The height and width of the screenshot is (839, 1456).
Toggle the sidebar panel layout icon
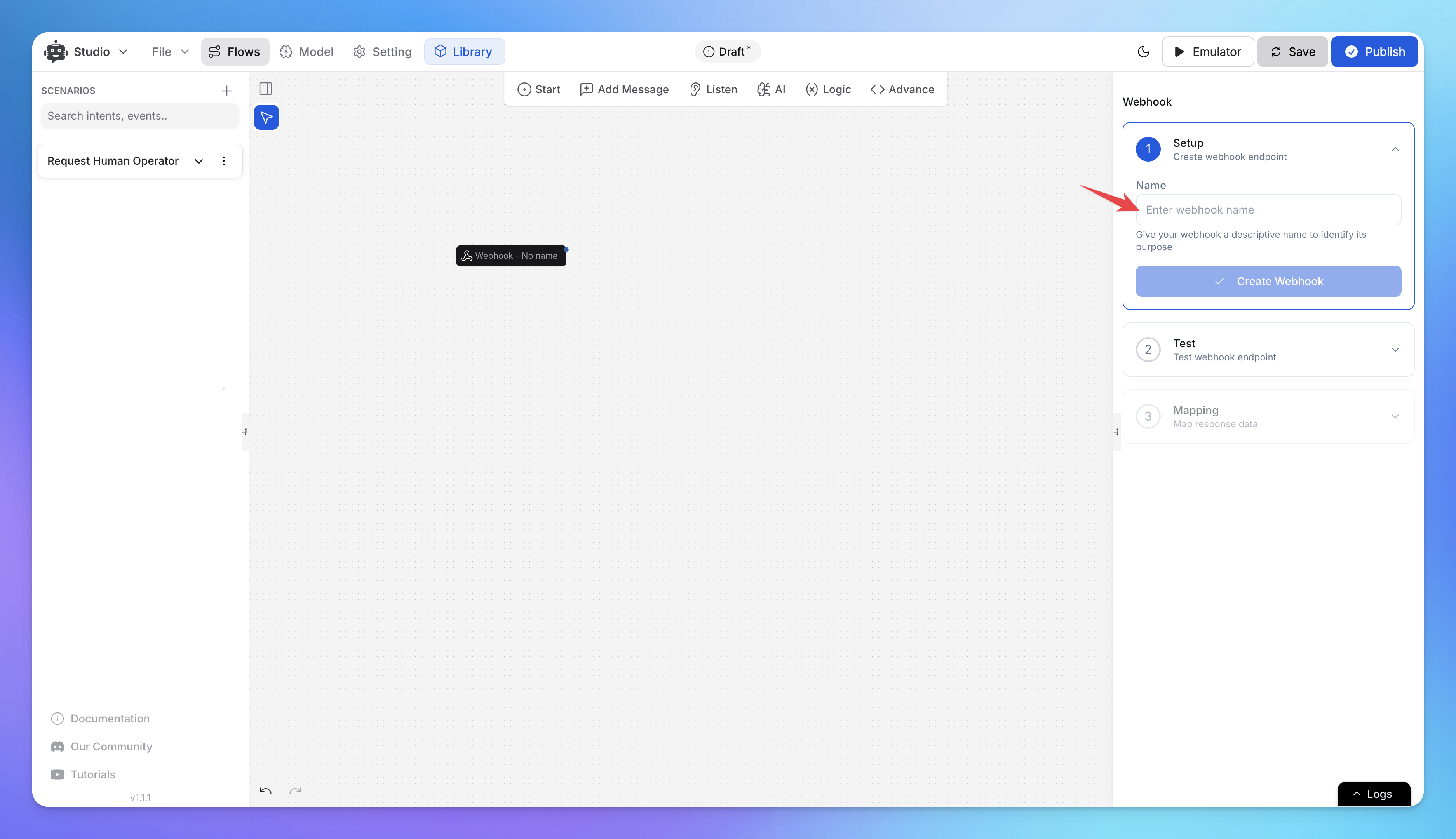266,88
